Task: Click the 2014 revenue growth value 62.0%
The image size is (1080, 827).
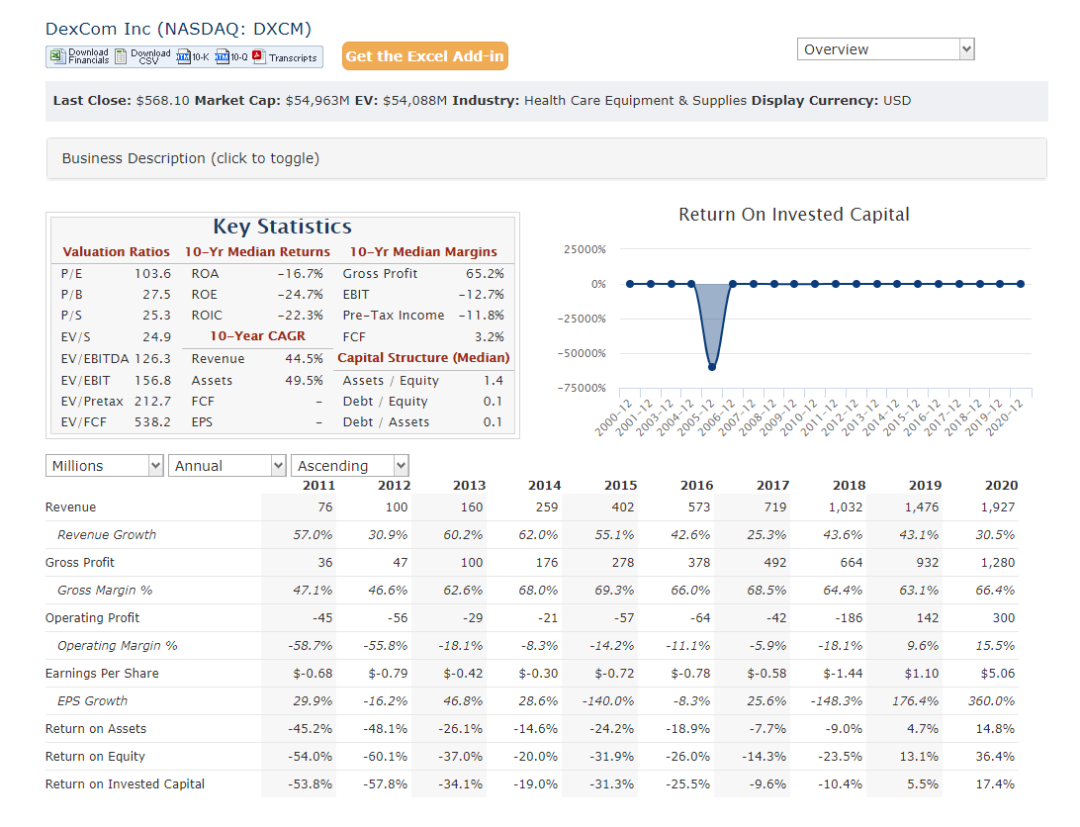Action: tap(539, 535)
